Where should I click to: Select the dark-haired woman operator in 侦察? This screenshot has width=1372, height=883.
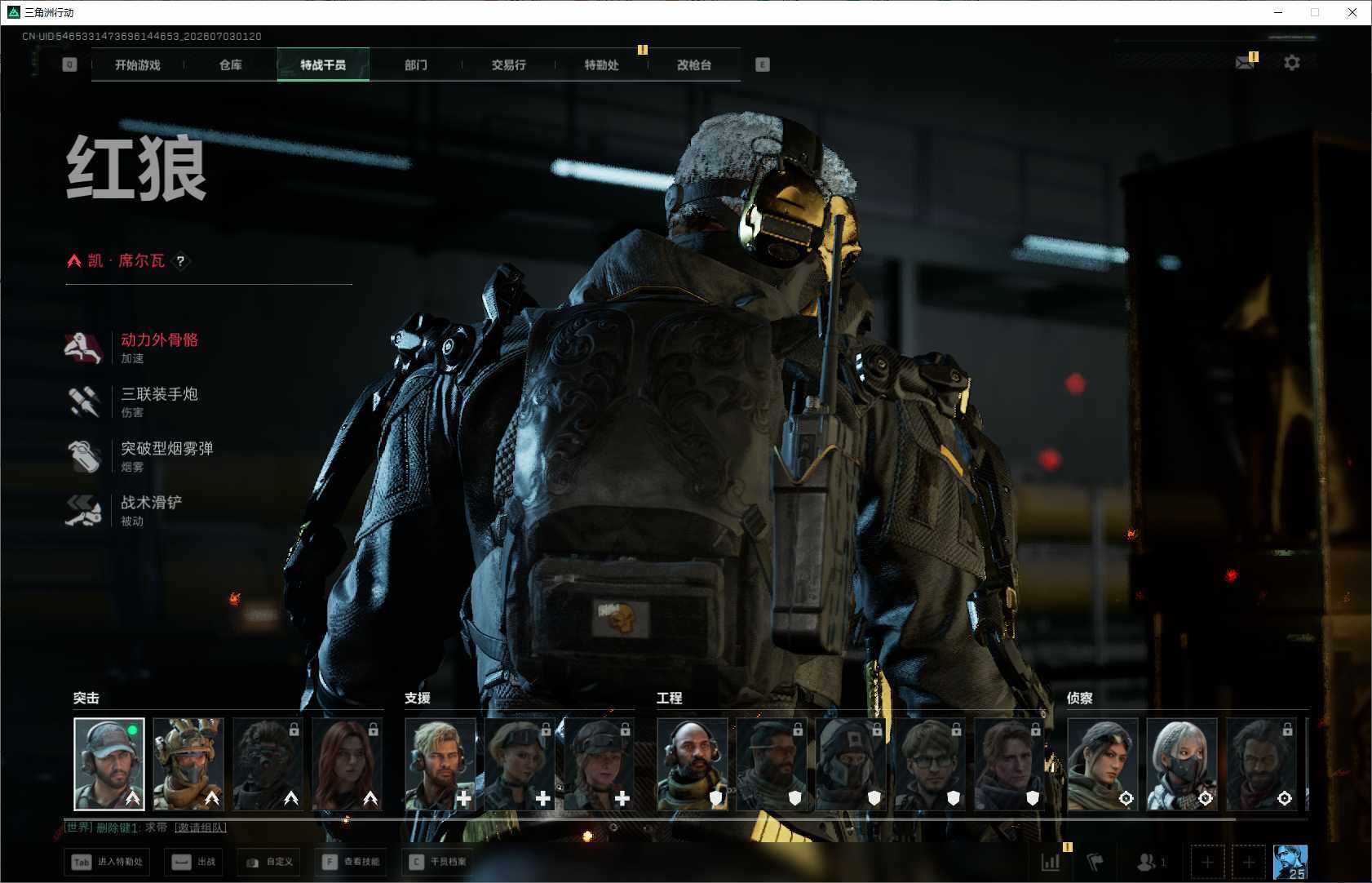click(x=1103, y=764)
